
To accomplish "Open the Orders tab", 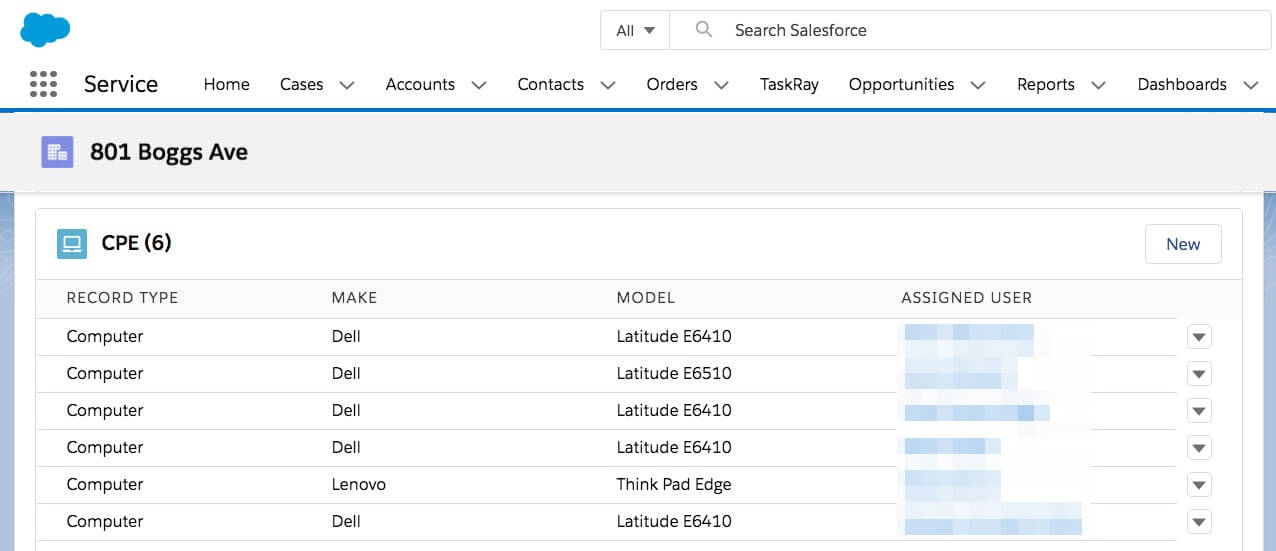I will [x=672, y=84].
